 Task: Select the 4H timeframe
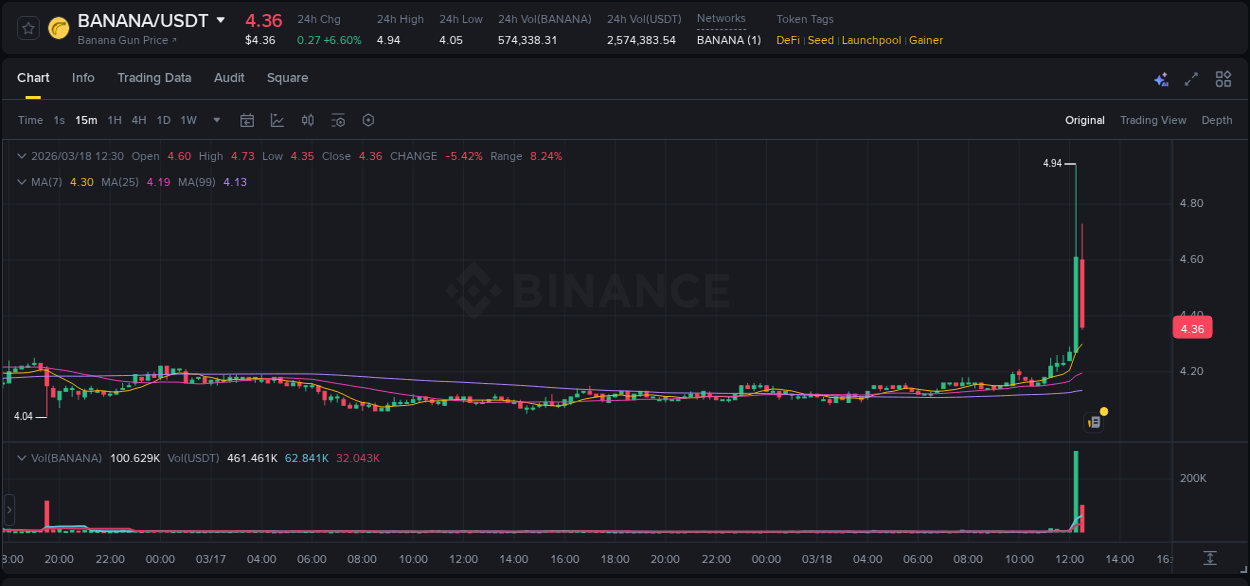pyautogui.click(x=139, y=120)
